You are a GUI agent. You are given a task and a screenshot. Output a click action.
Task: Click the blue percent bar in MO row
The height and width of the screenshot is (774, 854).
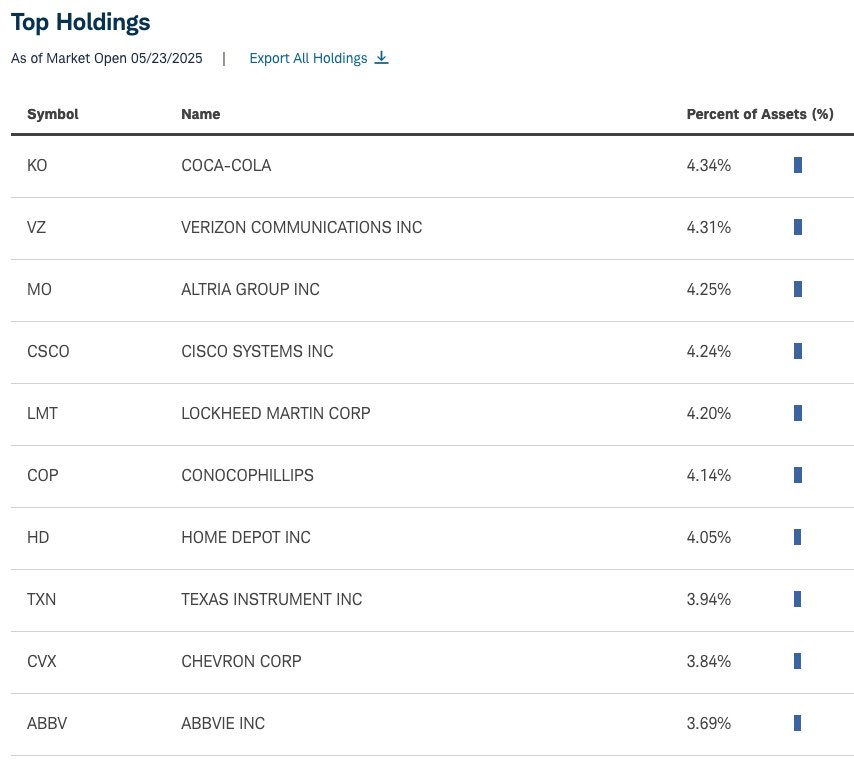click(x=798, y=289)
